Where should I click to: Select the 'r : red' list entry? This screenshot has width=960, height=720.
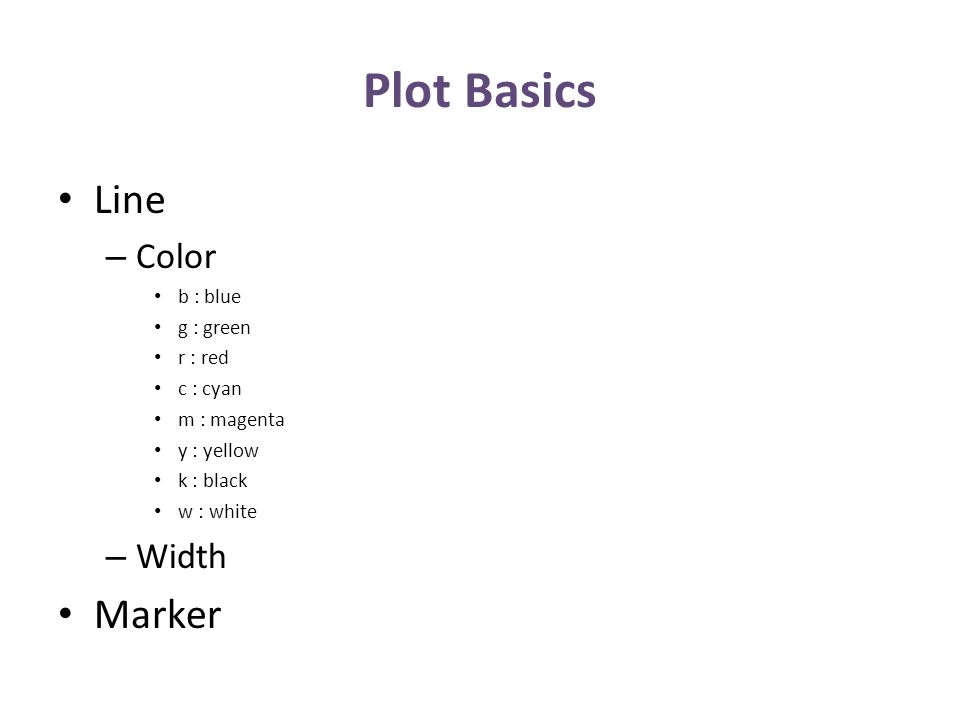[203, 358]
